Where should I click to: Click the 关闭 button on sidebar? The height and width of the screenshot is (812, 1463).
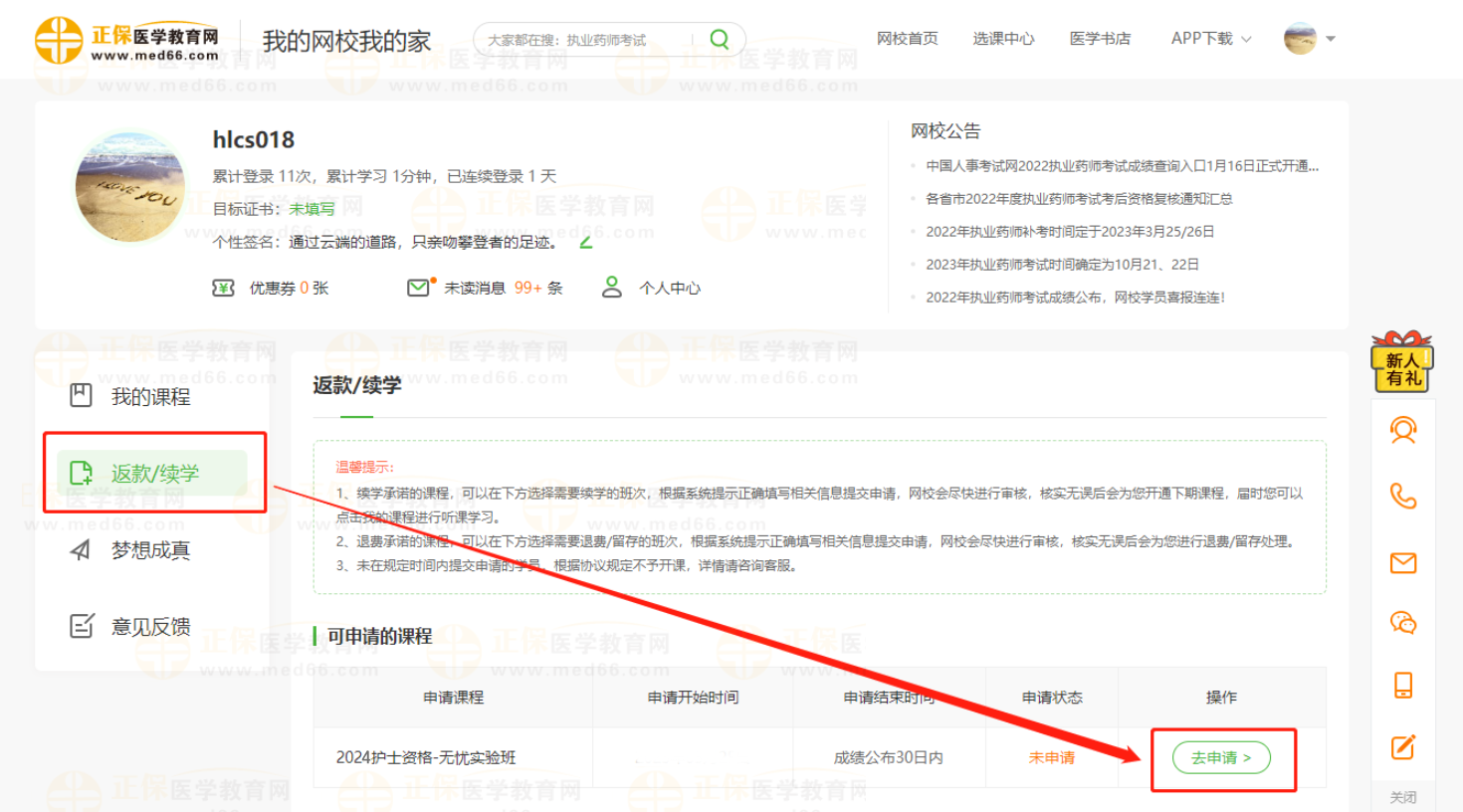(x=1403, y=797)
